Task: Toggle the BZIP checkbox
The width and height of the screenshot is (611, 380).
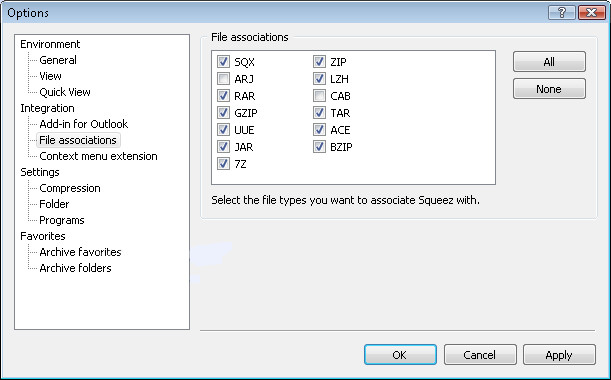Action: point(319,147)
